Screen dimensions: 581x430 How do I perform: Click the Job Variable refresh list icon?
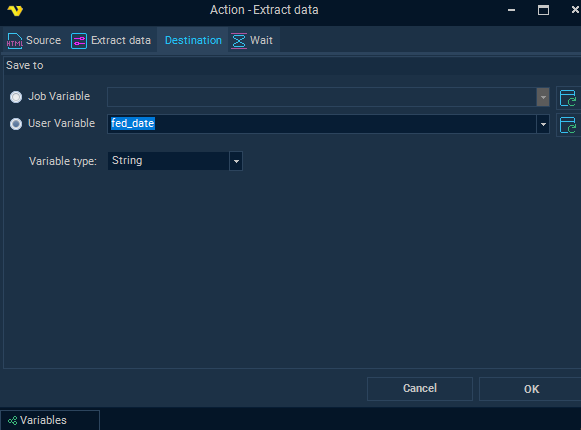coord(568,98)
